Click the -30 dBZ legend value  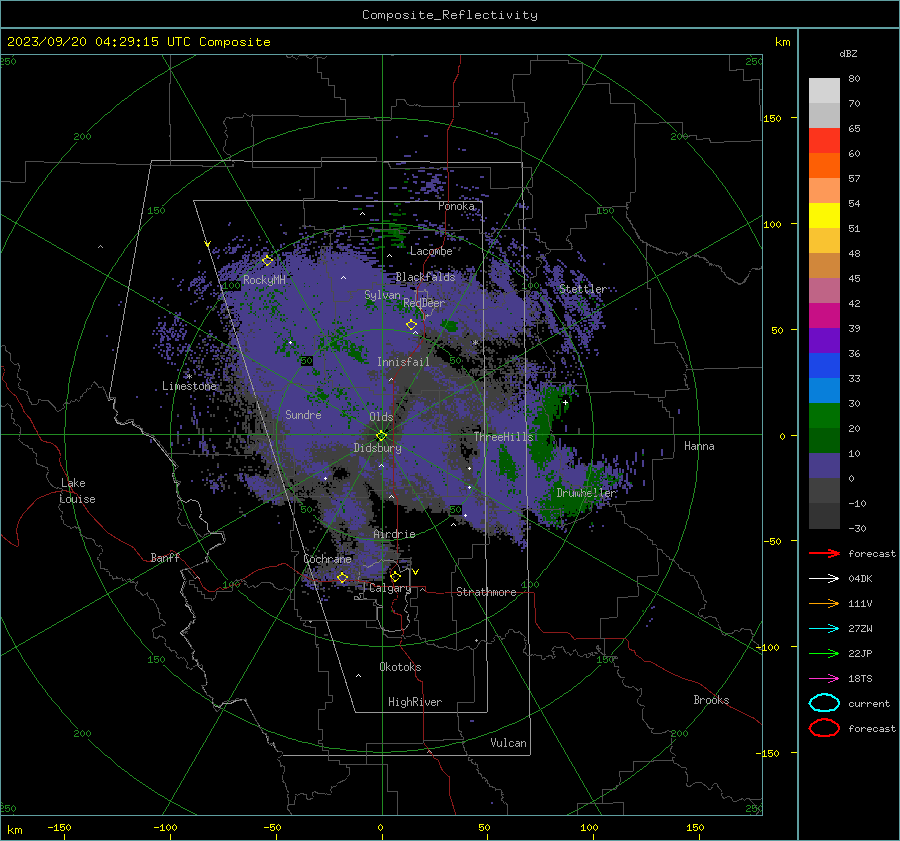pyautogui.click(x=857, y=528)
